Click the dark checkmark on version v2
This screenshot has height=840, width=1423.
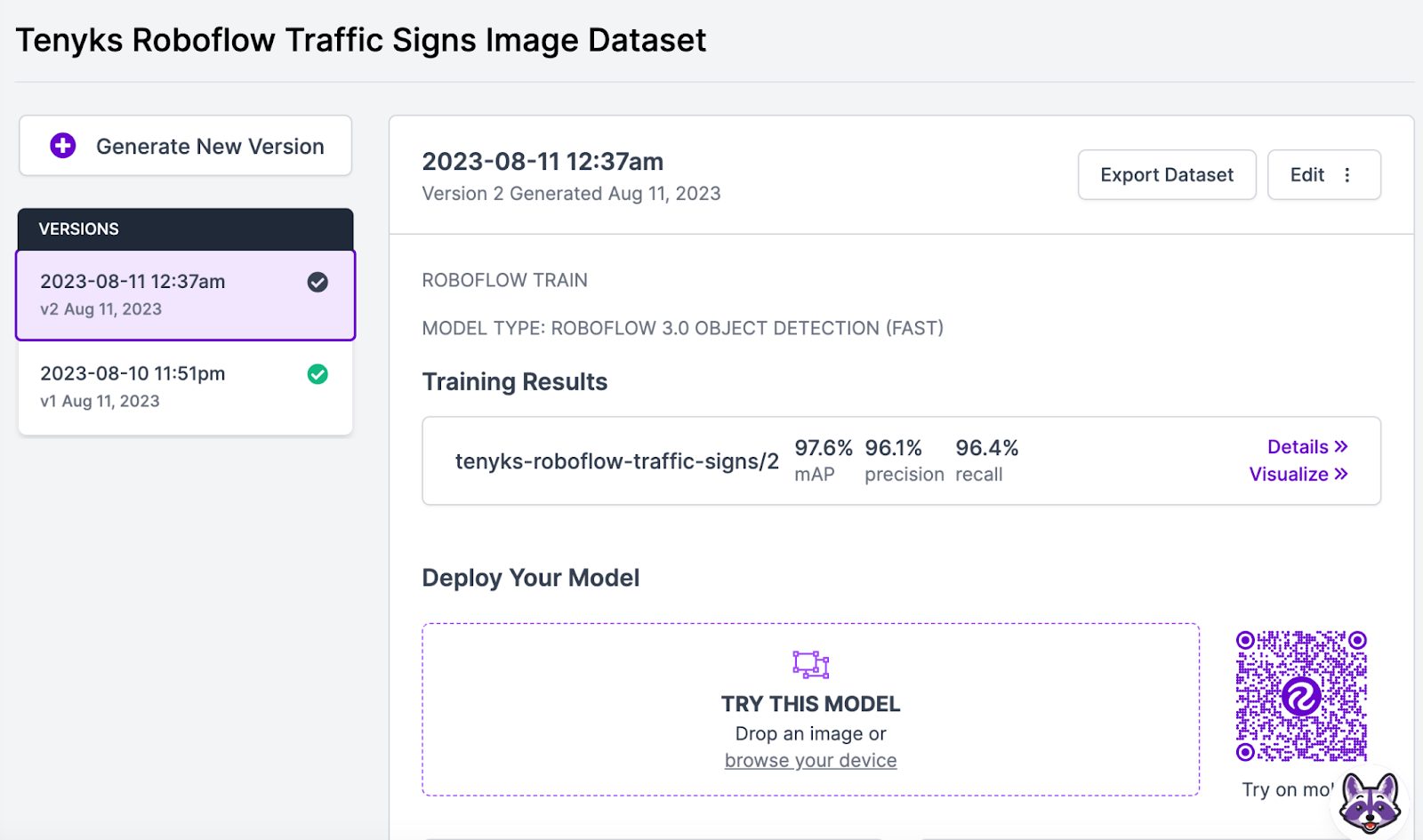point(318,283)
